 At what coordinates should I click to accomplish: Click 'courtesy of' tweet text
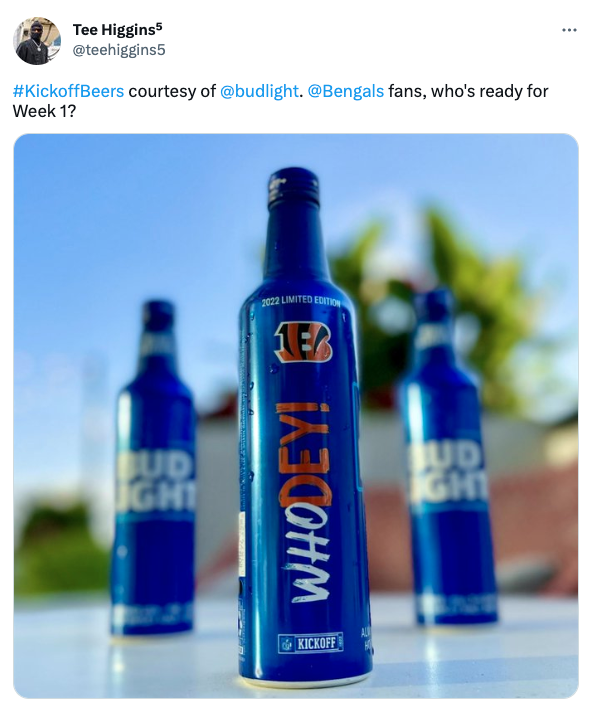[x=172, y=91]
